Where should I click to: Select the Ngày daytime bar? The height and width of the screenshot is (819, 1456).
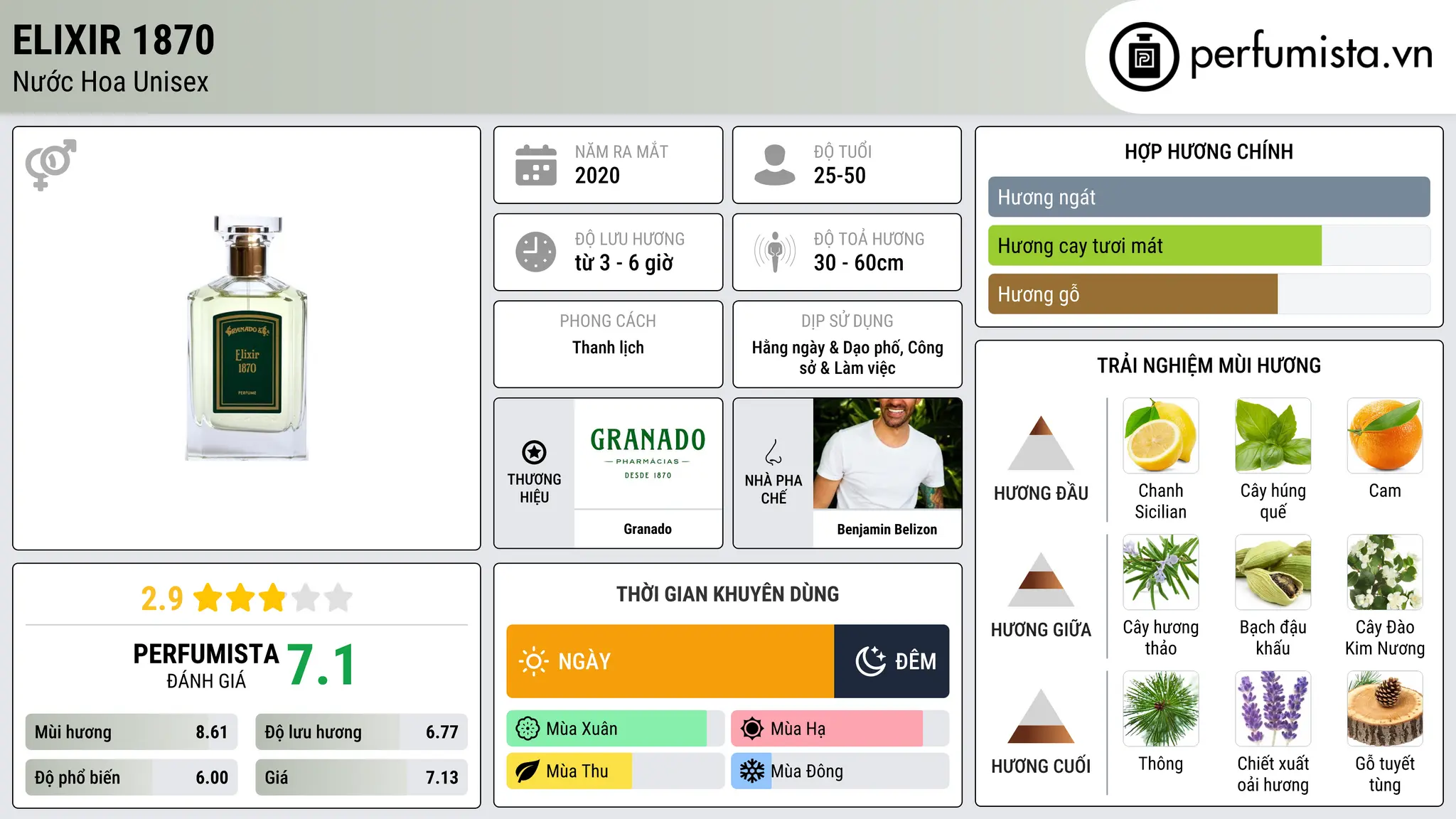tap(670, 661)
